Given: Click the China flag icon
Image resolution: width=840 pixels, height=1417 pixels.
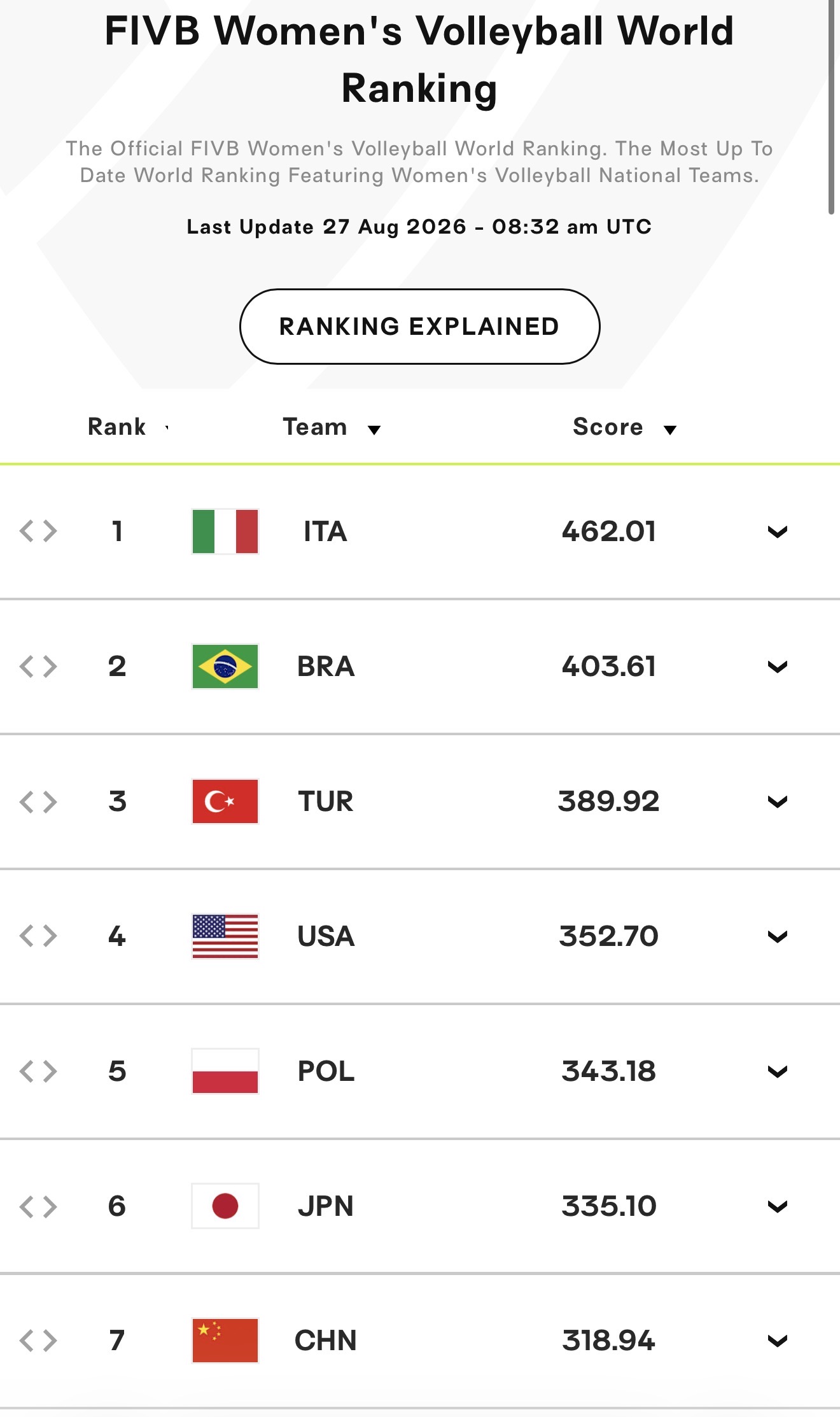Looking at the screenshot, I should click(x=225, y=1341).
